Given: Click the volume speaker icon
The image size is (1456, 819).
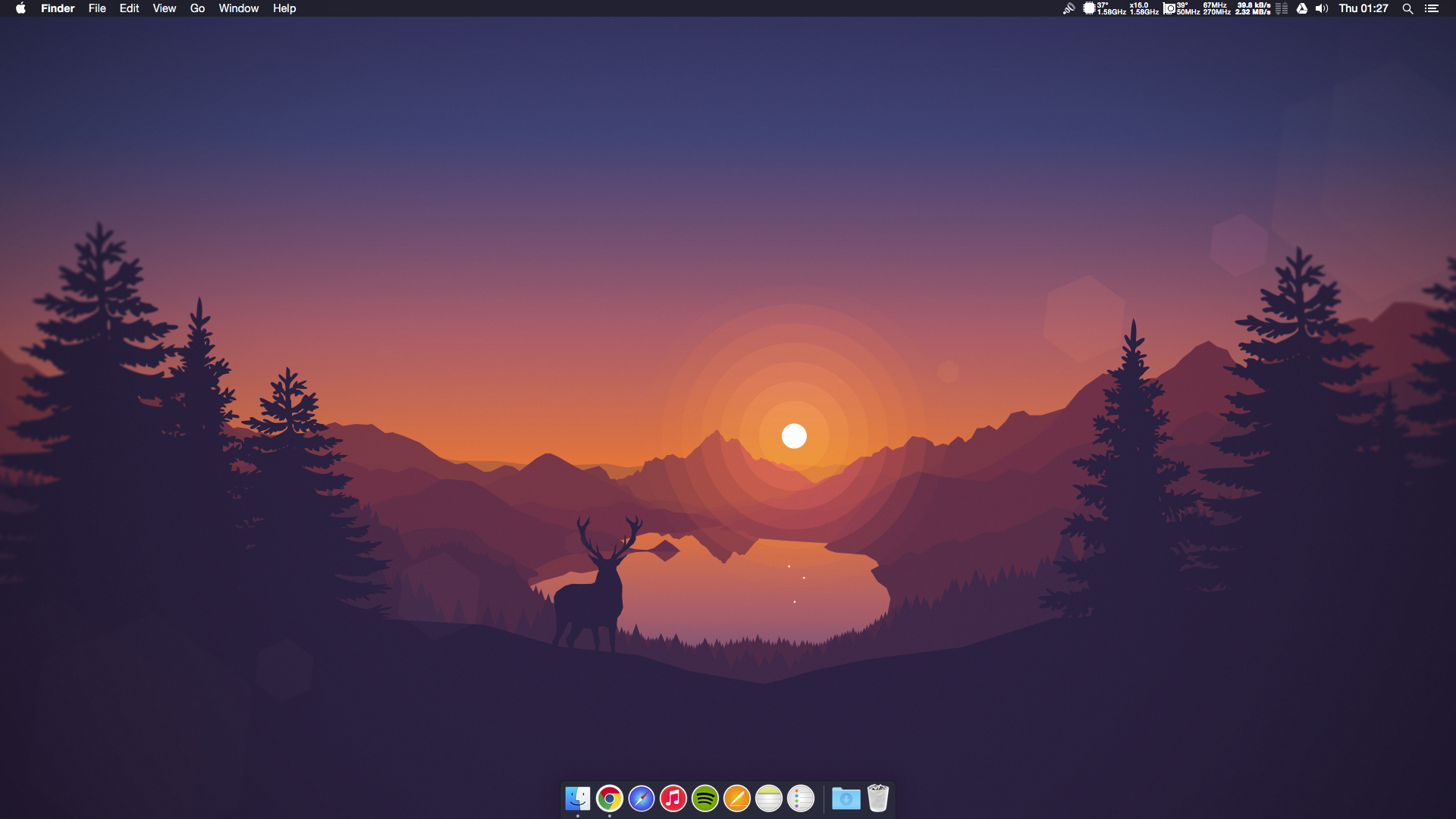Looking at the screenshot, I should point(1322,8).
